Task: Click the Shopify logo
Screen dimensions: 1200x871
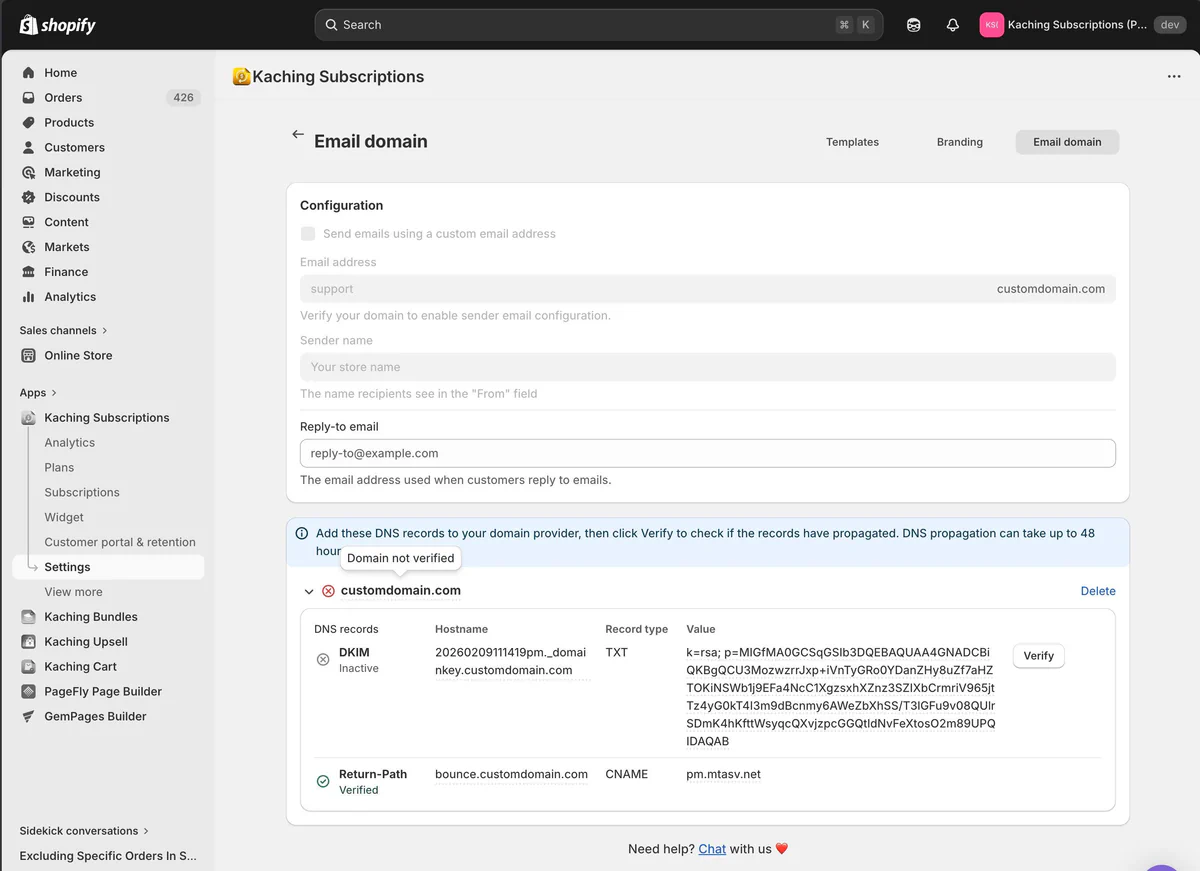Action: (58, 25)
